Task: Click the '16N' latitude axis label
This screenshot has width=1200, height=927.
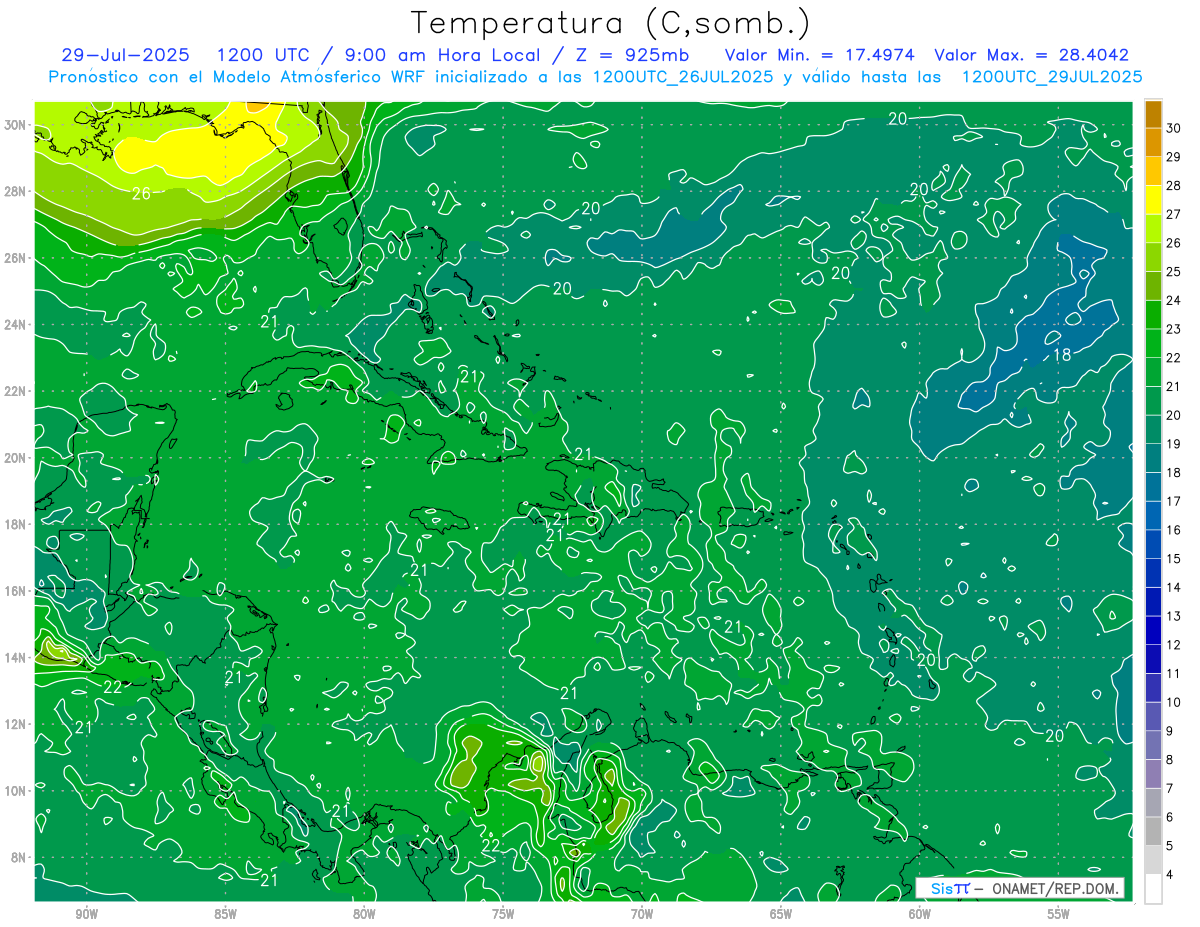Action: [16, 591]
